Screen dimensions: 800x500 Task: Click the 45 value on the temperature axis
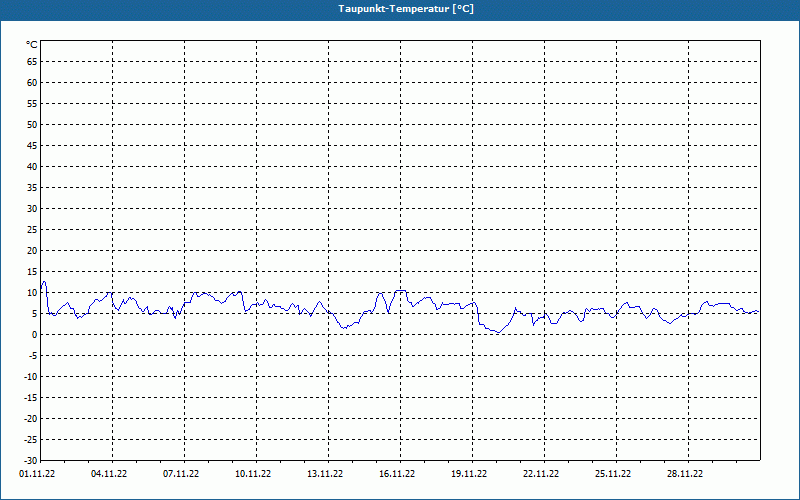coord(32,145)
